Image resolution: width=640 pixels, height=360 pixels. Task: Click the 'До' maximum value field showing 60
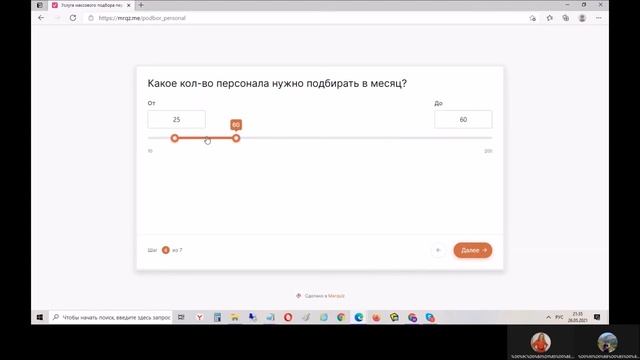463,119
